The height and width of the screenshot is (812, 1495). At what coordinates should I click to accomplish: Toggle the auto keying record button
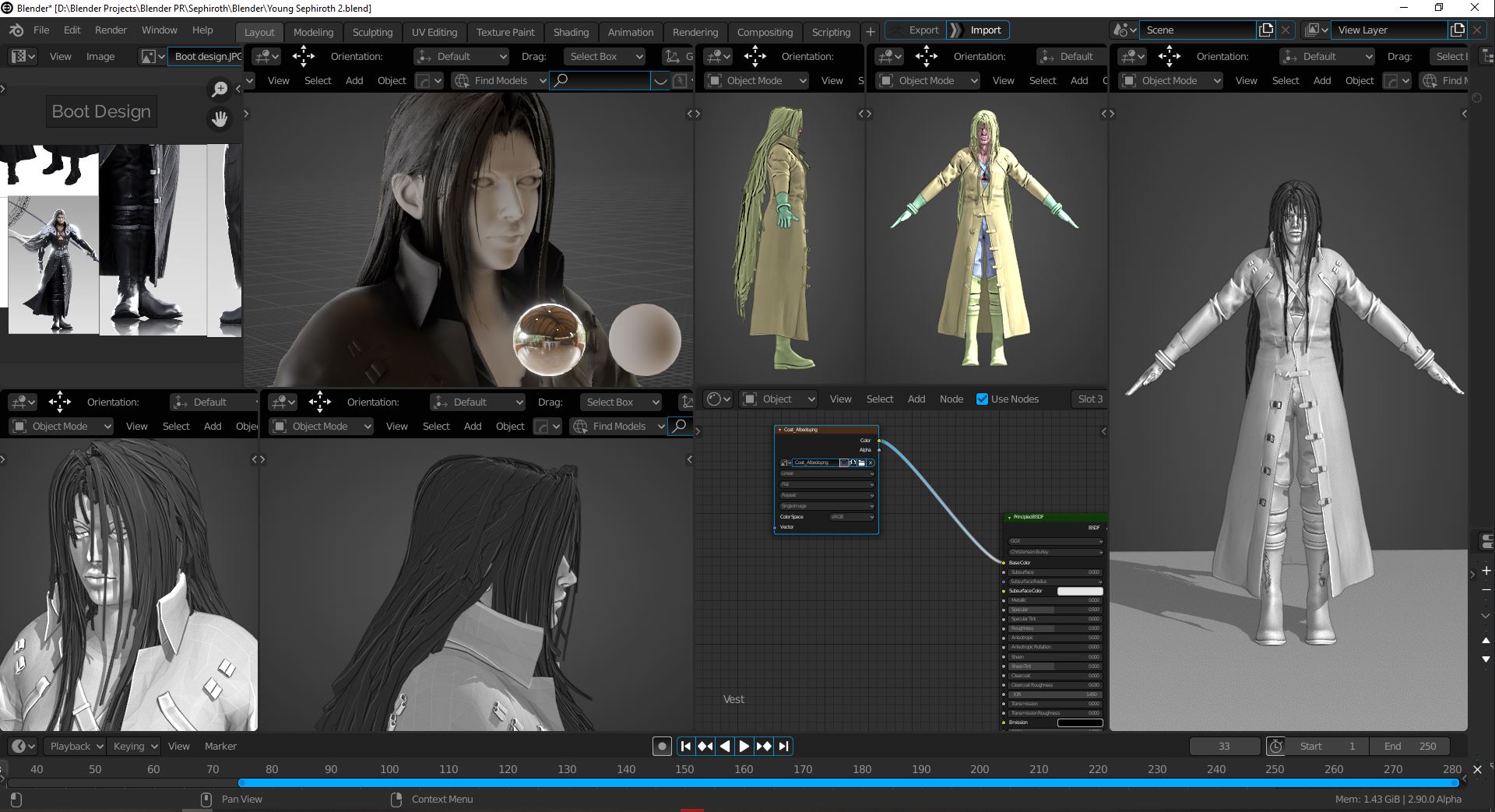click(x=662, y=746)
